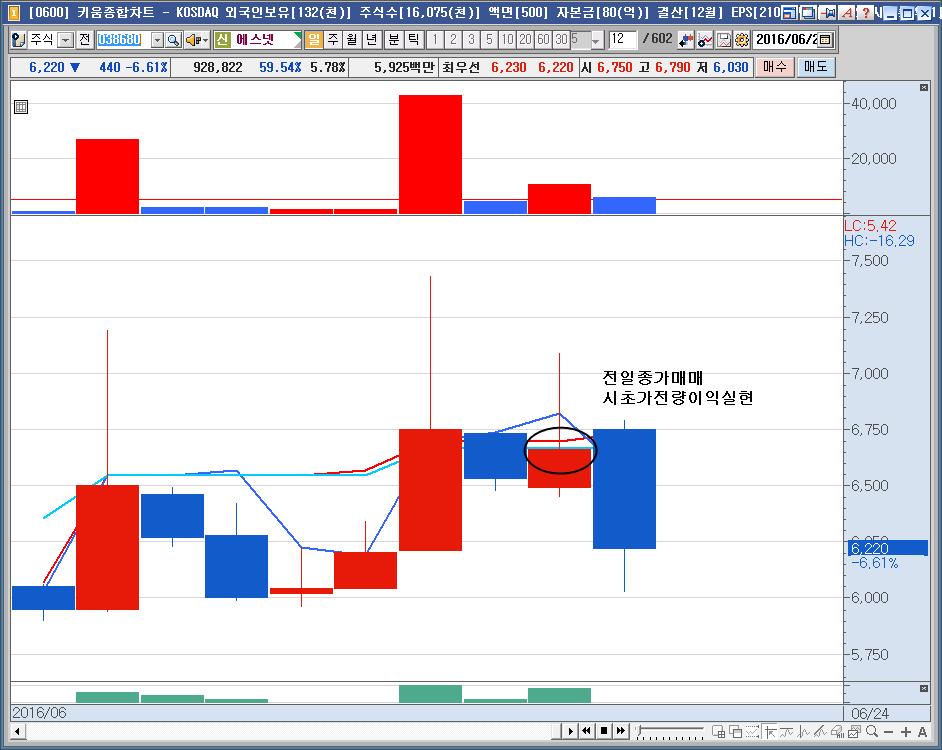
Task: Switch to the 월 monthly period
Action: coord(352,40)
